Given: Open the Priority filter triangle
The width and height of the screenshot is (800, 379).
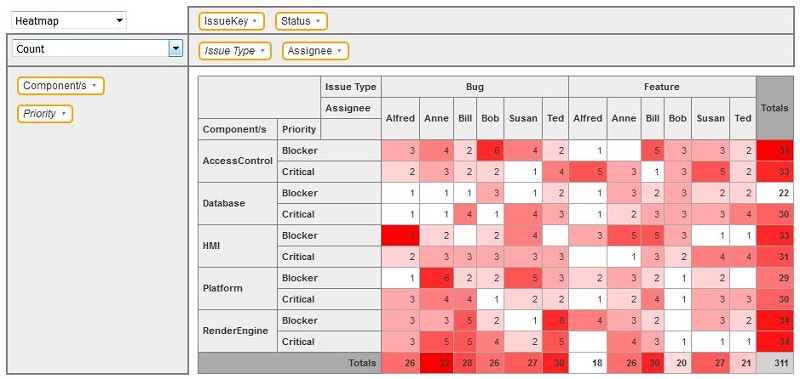Looking at the screenshot, I should [63, 114].
